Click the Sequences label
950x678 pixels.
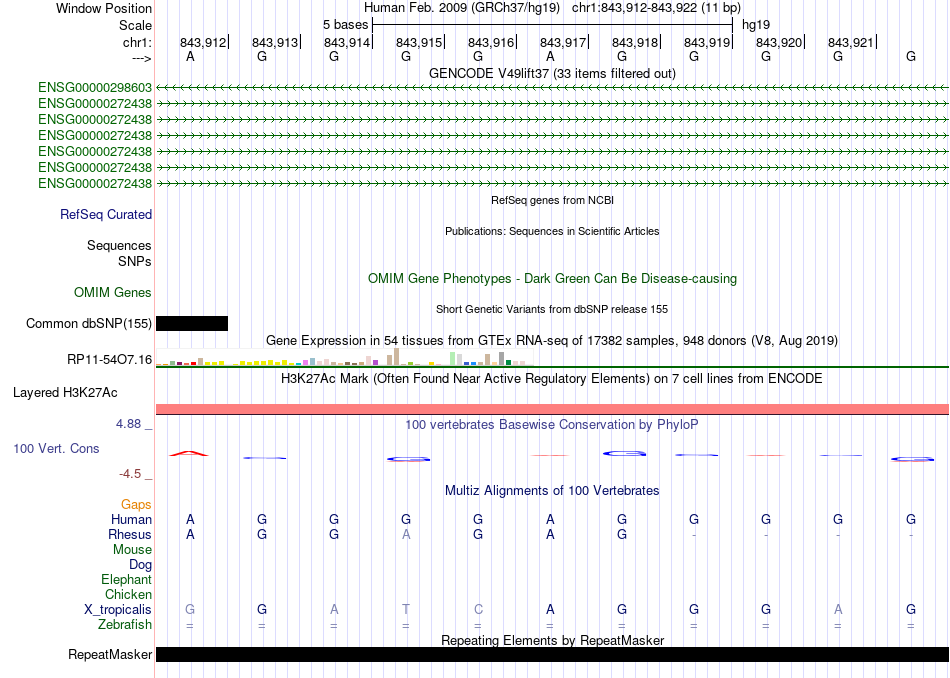(119, 245)
